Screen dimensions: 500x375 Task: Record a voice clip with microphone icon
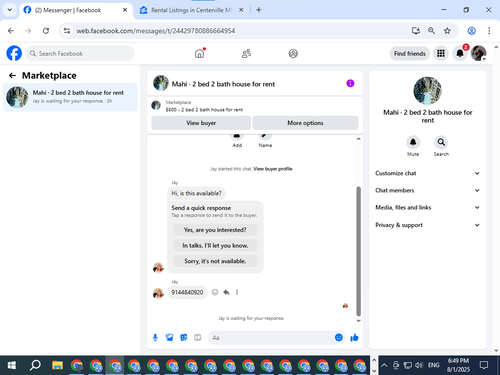(x=155, y=338)
